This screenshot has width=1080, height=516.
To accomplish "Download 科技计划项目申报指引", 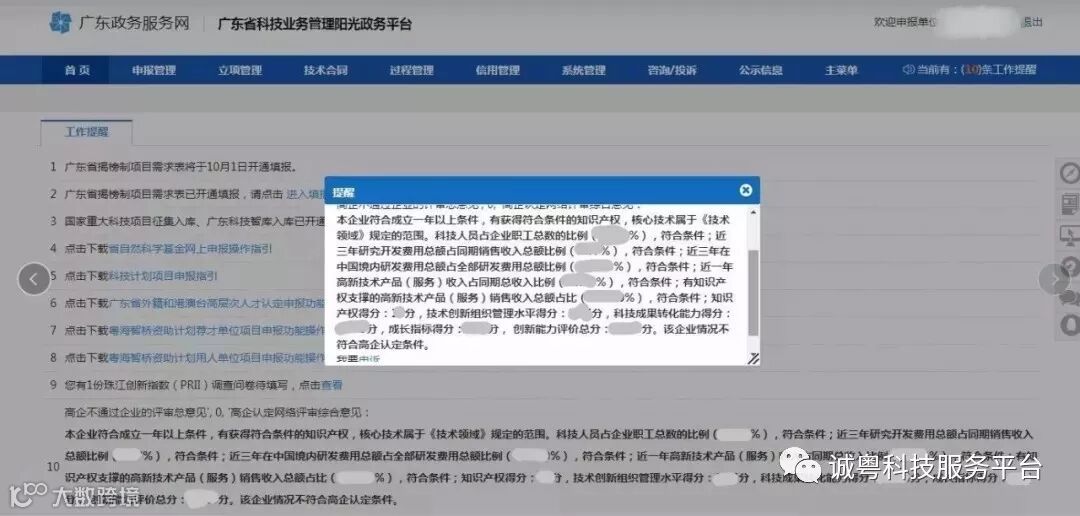I will pyautogui.click(x=163, y=276).
